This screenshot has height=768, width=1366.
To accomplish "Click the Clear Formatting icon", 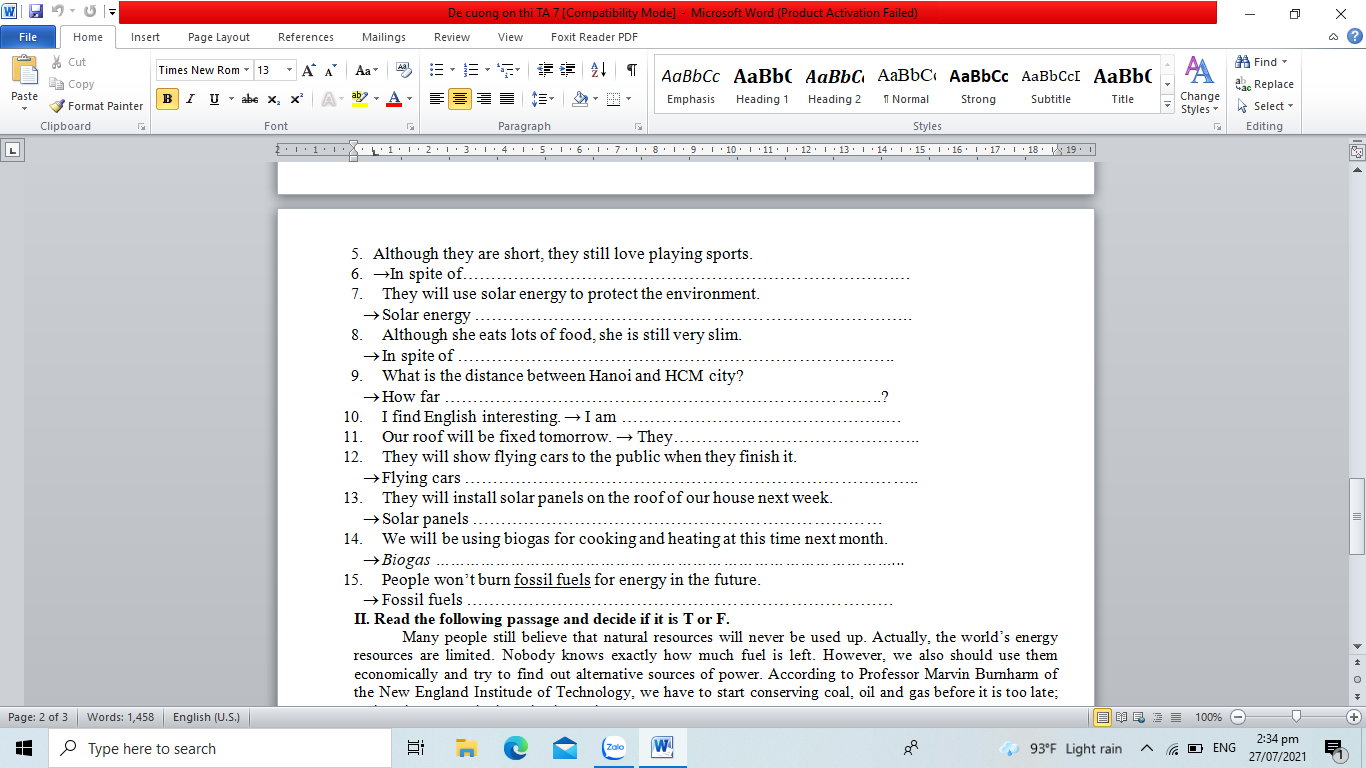I will (x=404, y=70).
